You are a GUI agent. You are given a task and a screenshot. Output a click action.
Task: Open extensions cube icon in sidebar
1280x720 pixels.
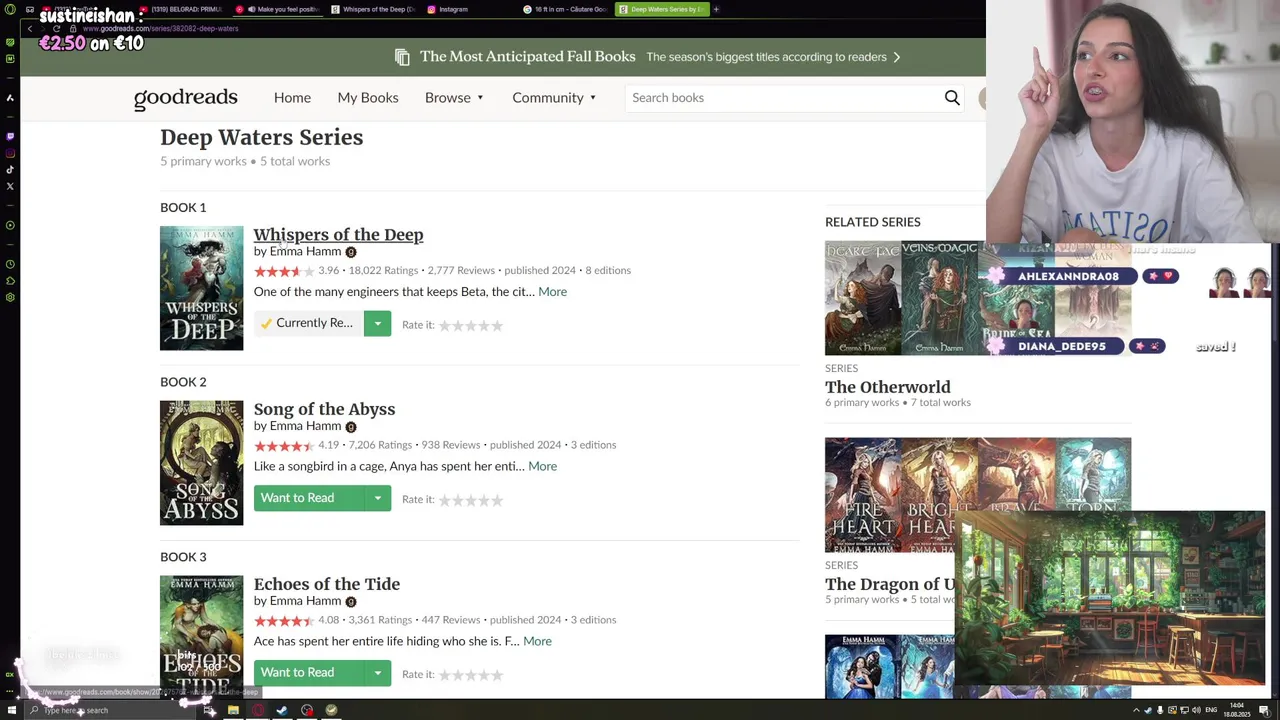tap(10, 281)
